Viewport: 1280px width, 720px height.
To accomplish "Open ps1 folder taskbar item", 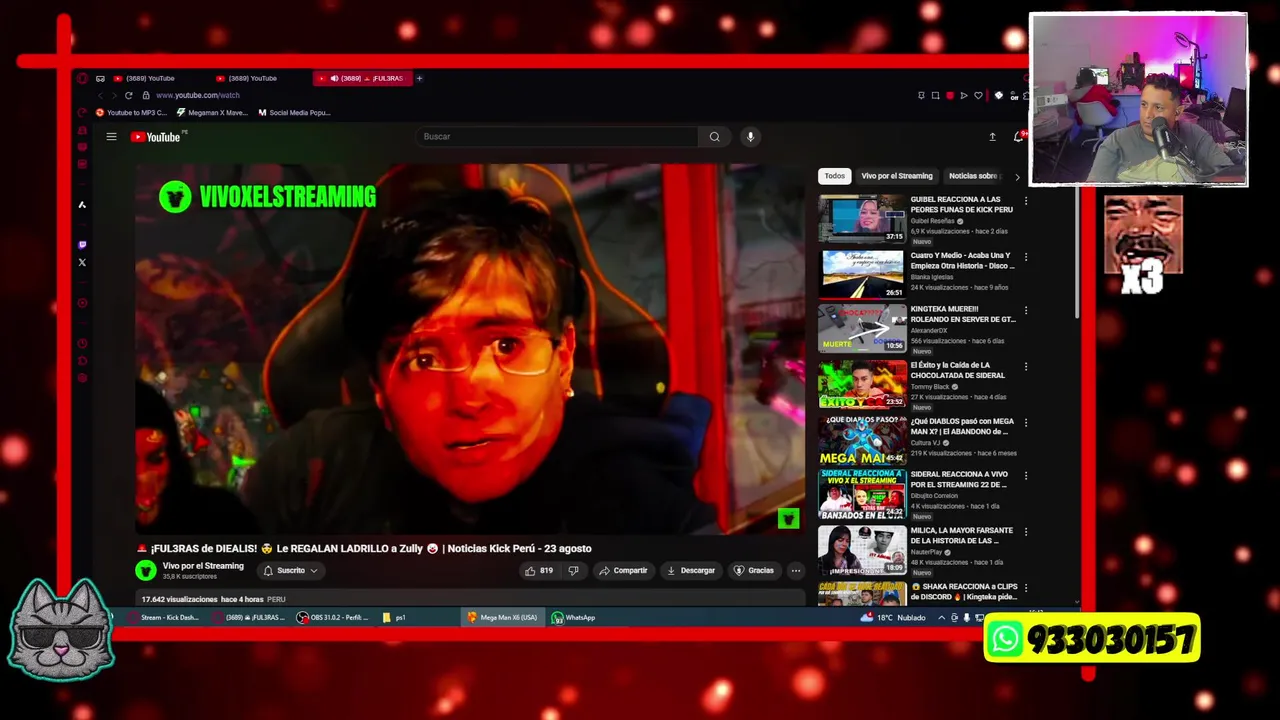I will pyautogui.click(x=394, y=618).
